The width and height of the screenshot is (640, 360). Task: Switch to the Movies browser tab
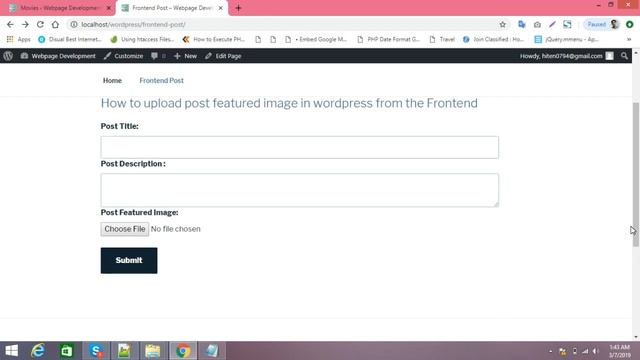pyautogui.click(x=58, y=8)
